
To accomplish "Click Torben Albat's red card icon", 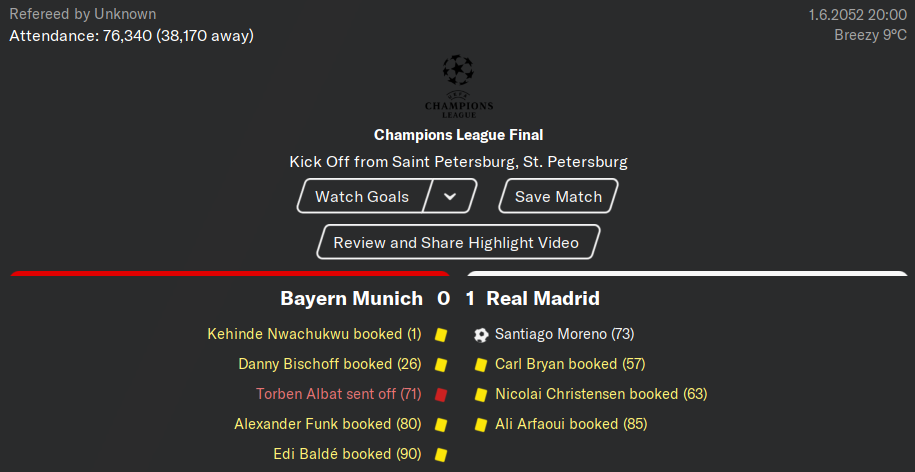I will click(x=441, y=394).
